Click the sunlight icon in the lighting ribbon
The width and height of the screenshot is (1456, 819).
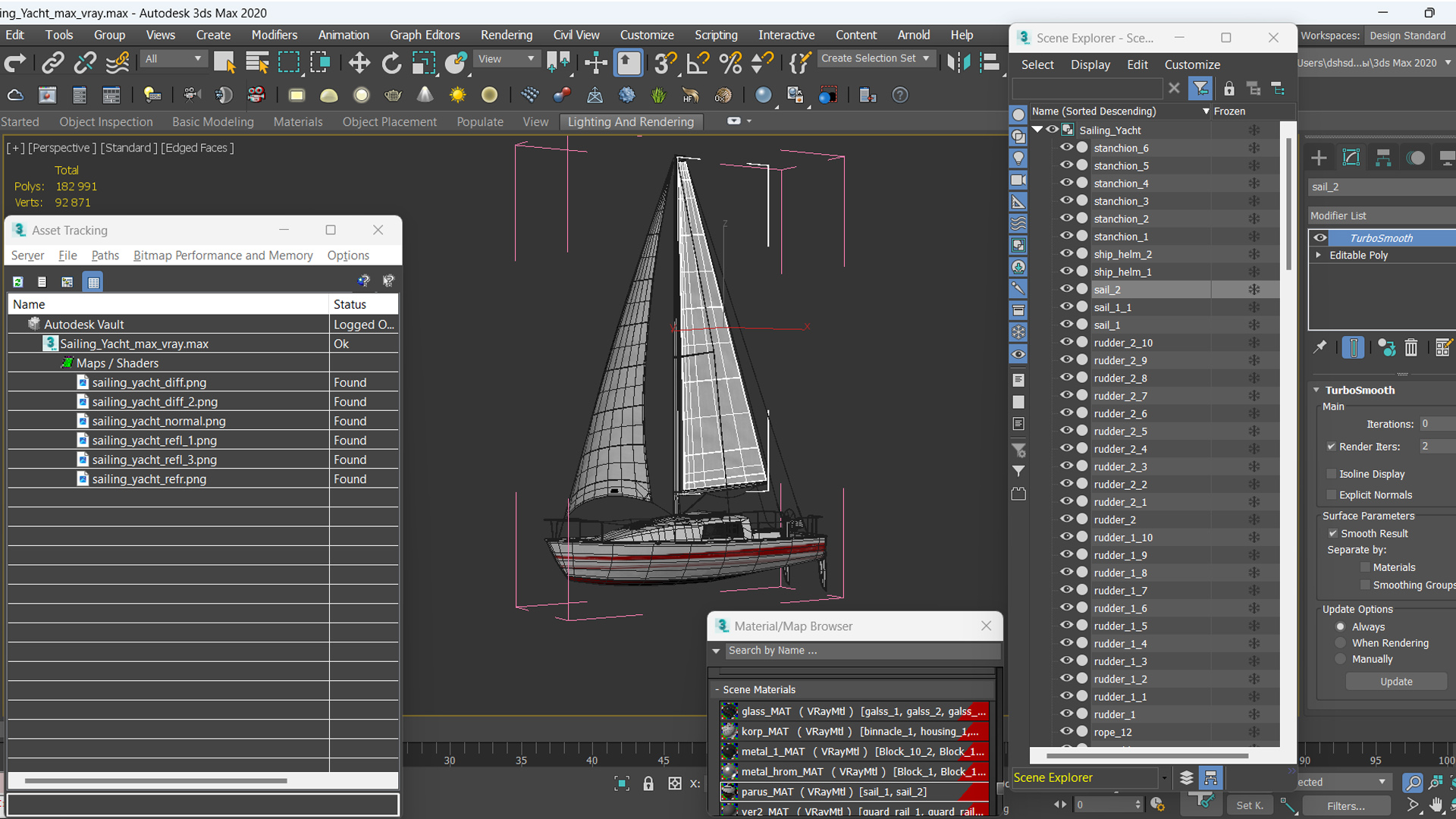(x=457, y=95)
